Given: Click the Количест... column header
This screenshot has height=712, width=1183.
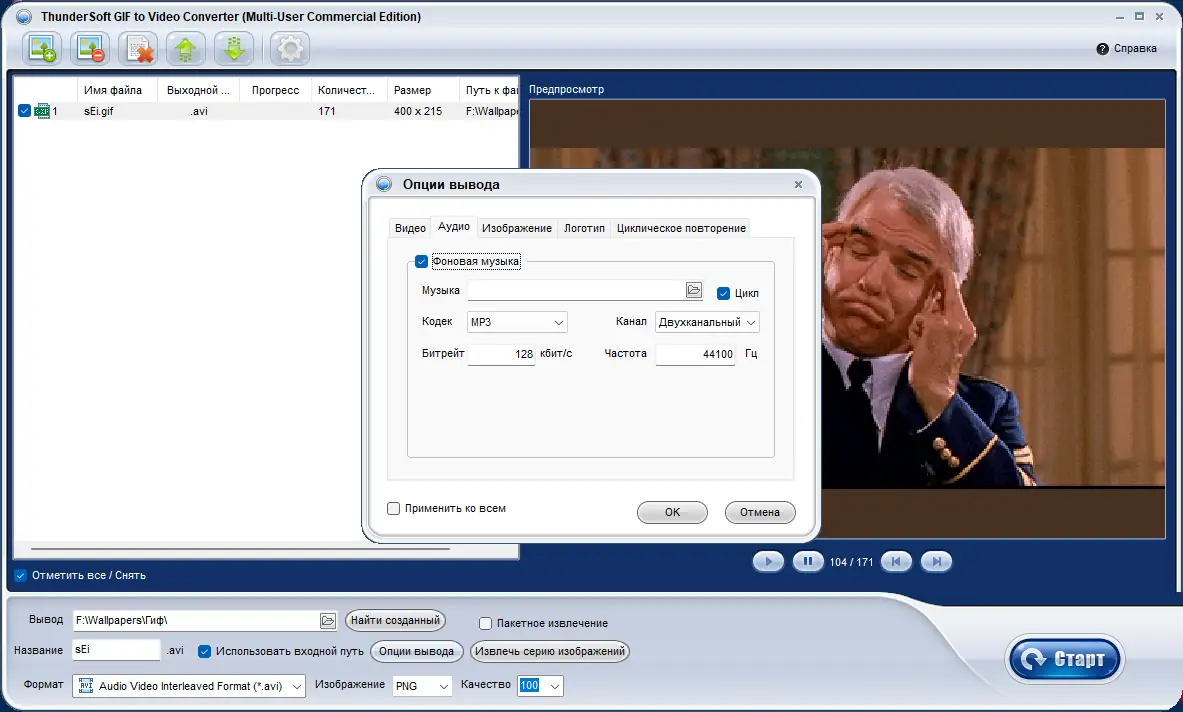Looking at the screenshot, I should point(349,90).
